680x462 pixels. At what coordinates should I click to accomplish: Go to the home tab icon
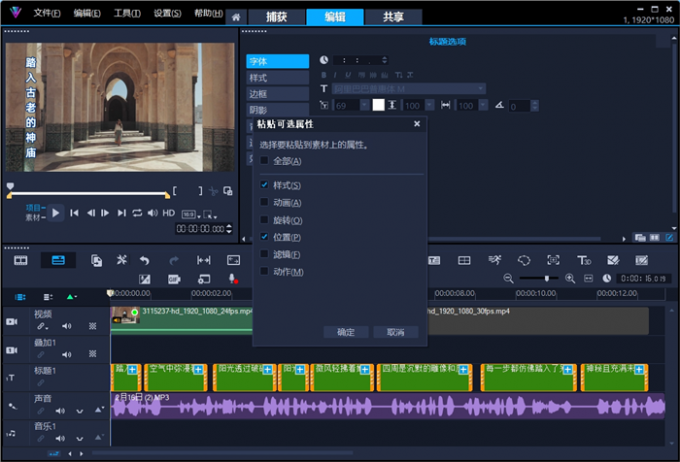tap(236, 17)
